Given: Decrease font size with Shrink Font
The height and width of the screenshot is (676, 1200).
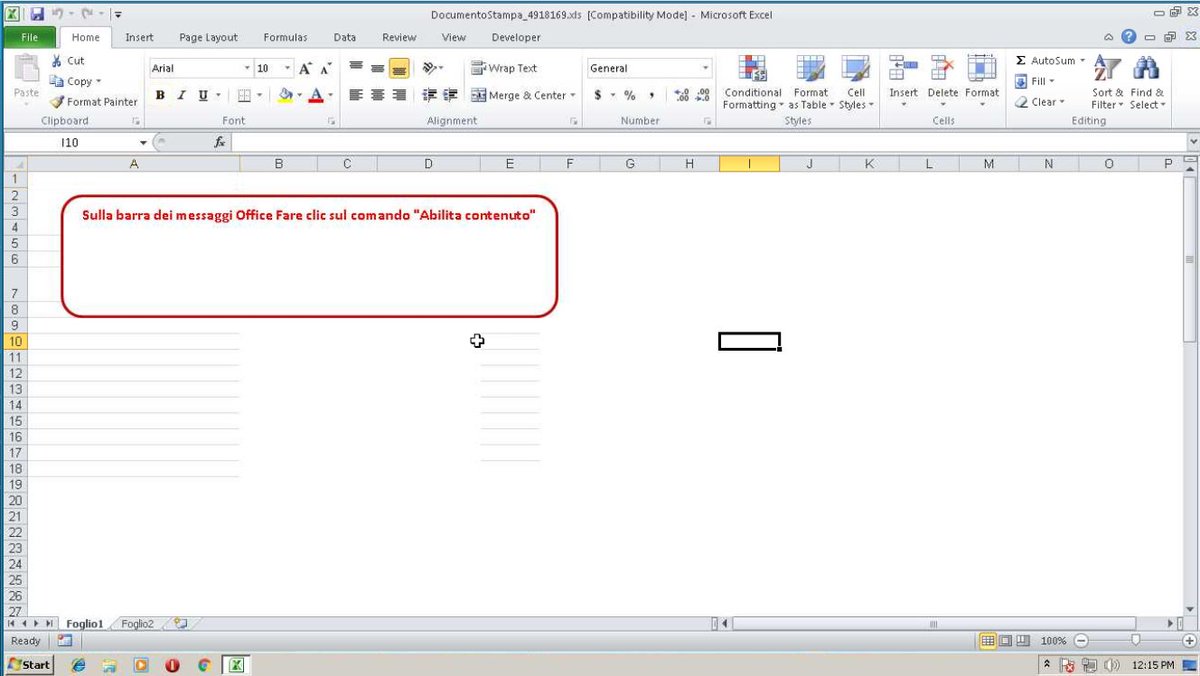Looking at the screenshot, I should tap(326, 68).
